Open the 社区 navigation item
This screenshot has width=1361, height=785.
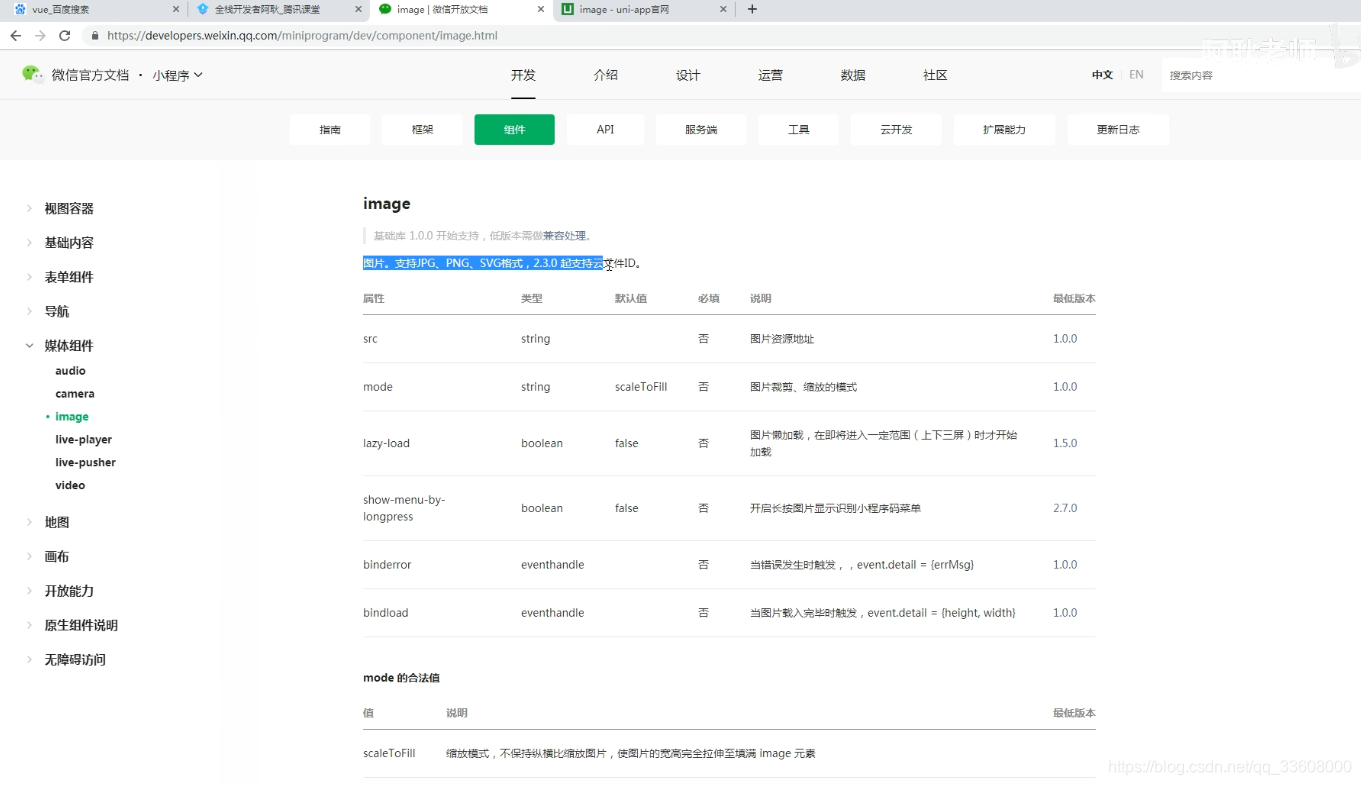point(933,74)
